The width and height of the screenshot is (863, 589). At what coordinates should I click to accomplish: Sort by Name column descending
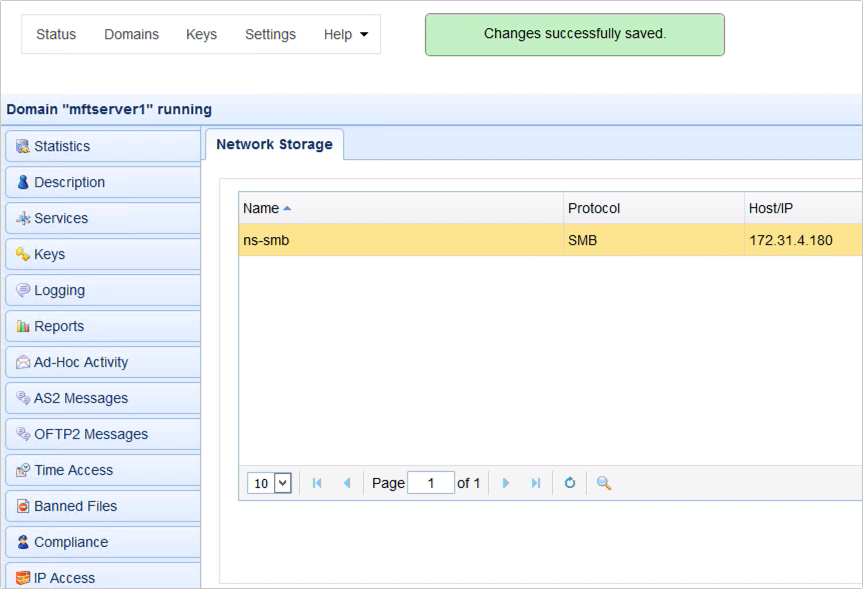click(x=263, y=208)
